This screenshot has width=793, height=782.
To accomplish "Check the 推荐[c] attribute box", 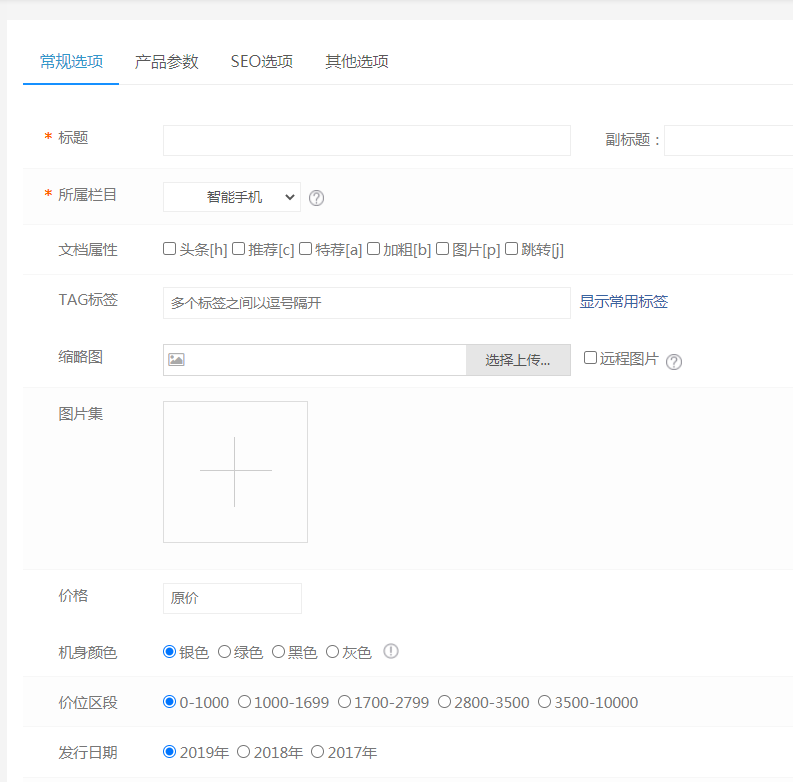I will (x=239, y=249).
